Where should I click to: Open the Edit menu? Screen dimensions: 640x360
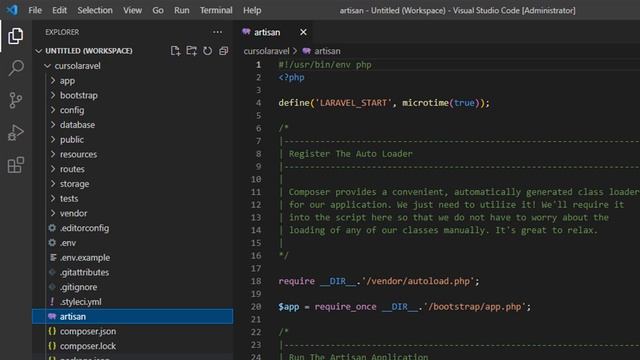(60, 10)
